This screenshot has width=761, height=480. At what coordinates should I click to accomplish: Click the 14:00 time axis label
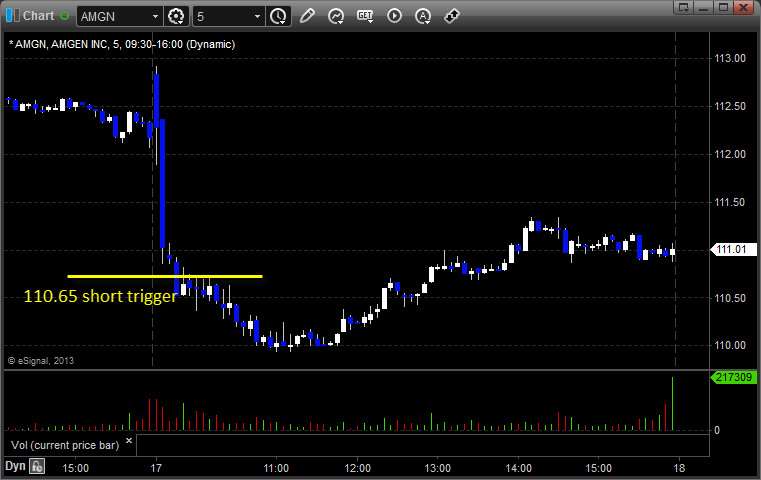pyautogui.click(x=518, y=468)
